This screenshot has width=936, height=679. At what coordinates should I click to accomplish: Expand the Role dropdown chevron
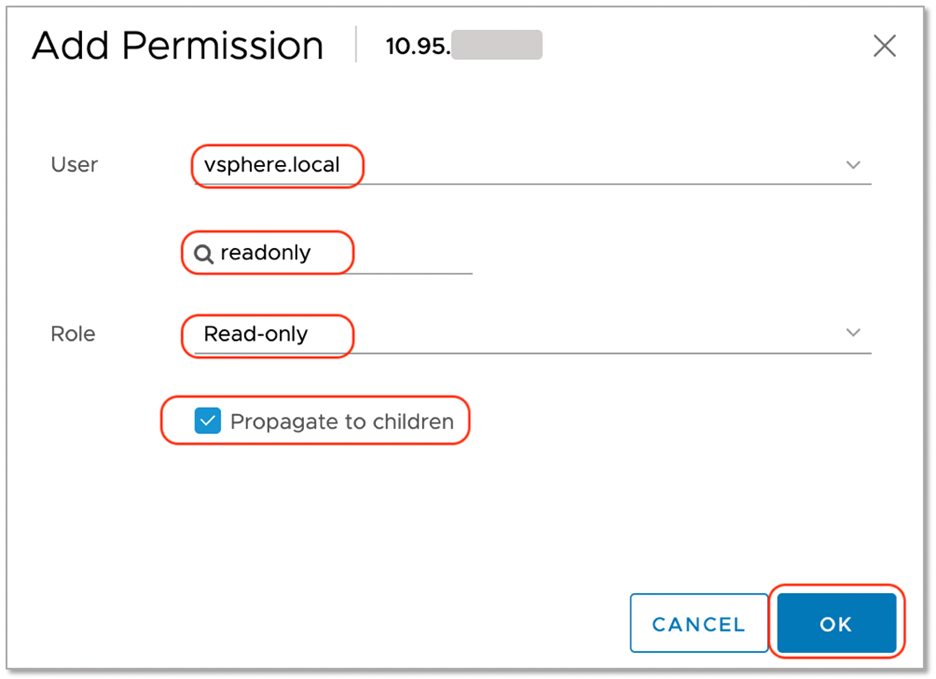(853, 333)
